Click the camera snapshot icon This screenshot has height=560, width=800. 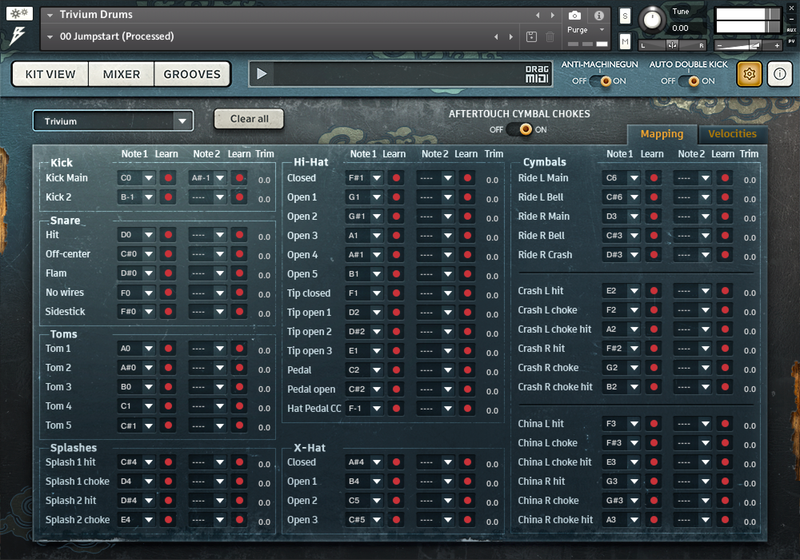point(574,15)
